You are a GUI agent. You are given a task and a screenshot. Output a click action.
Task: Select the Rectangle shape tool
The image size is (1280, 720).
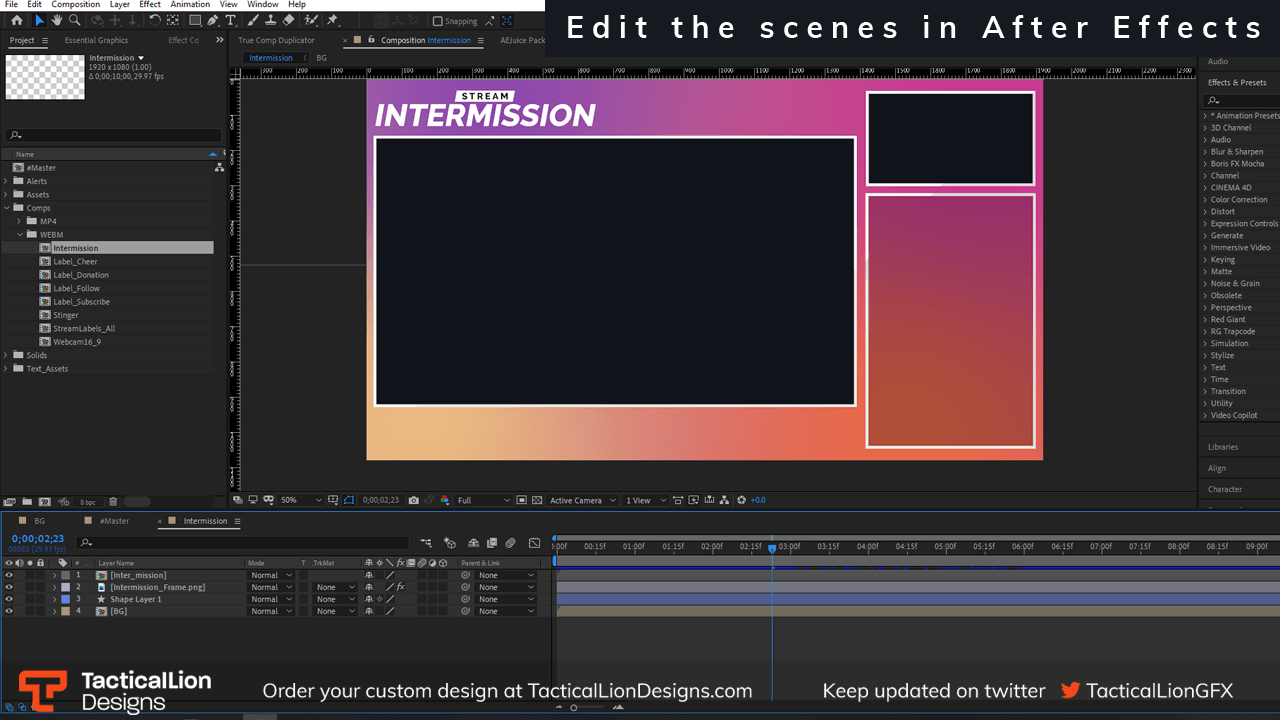click(x=195, y=20)
